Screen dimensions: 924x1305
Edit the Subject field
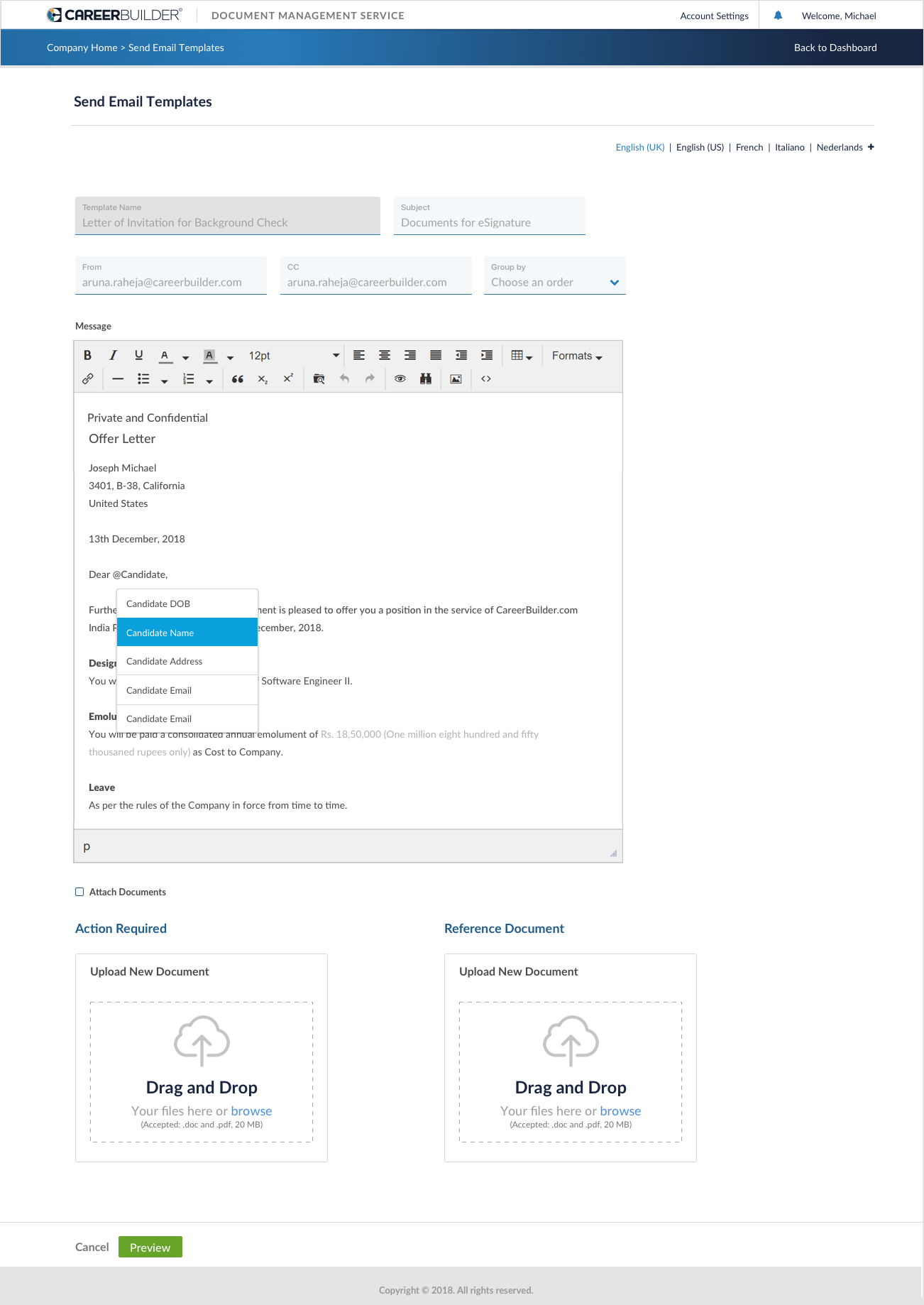tap(490, 216)
